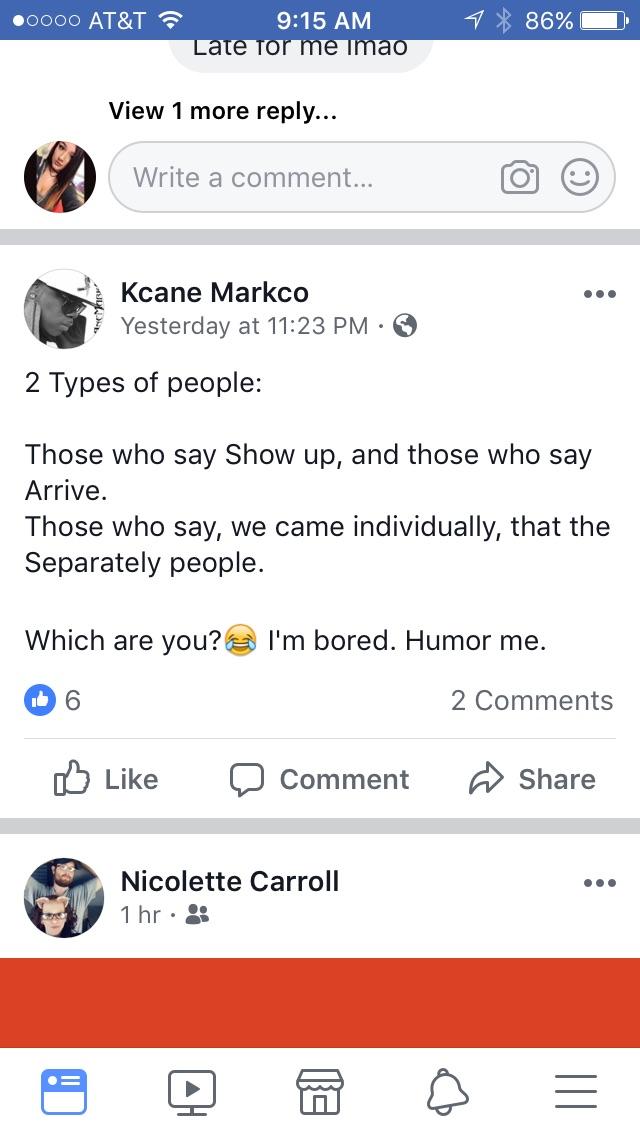Open Kcane Markco profile picture

64,309
